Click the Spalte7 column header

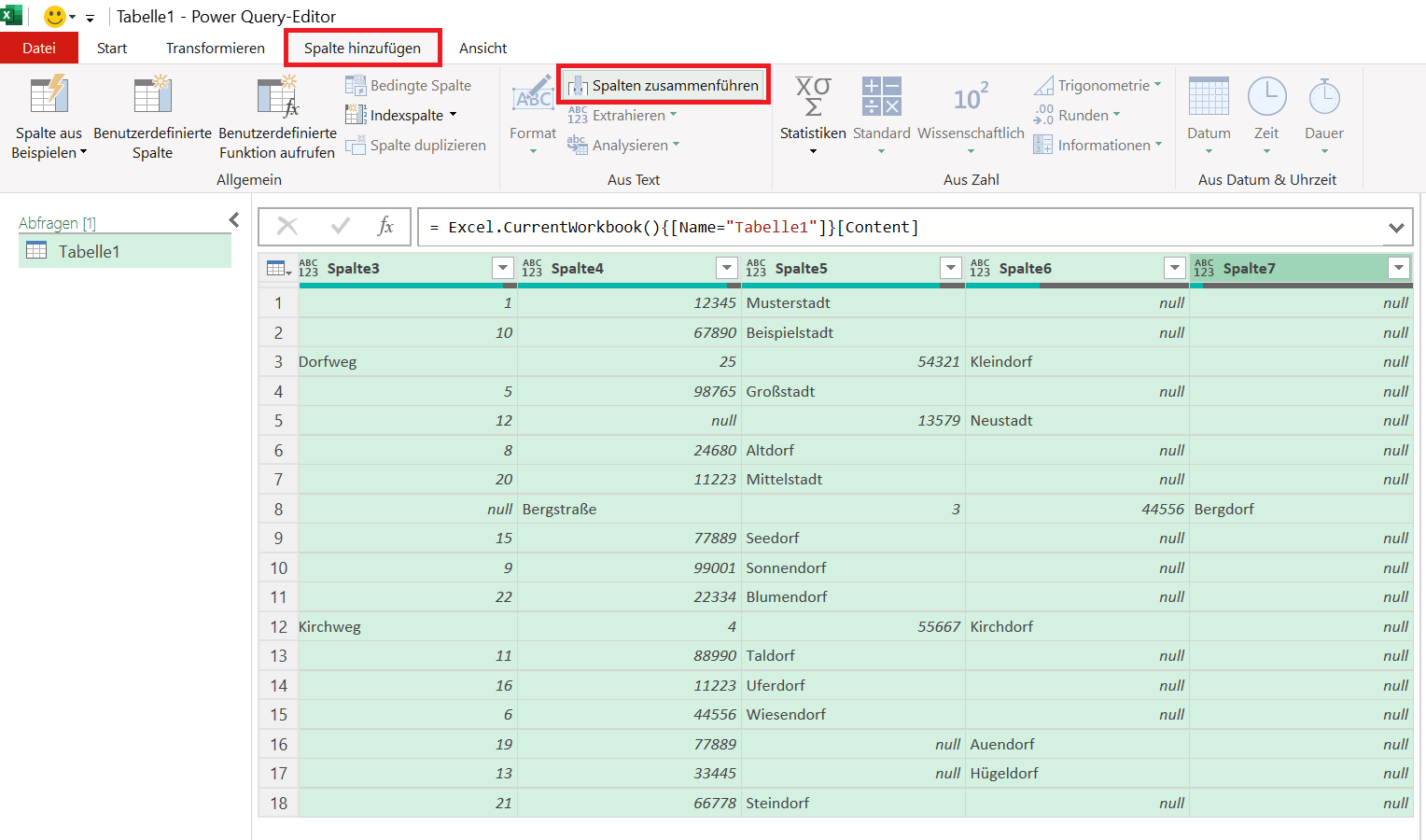[x=1301, y=269]
